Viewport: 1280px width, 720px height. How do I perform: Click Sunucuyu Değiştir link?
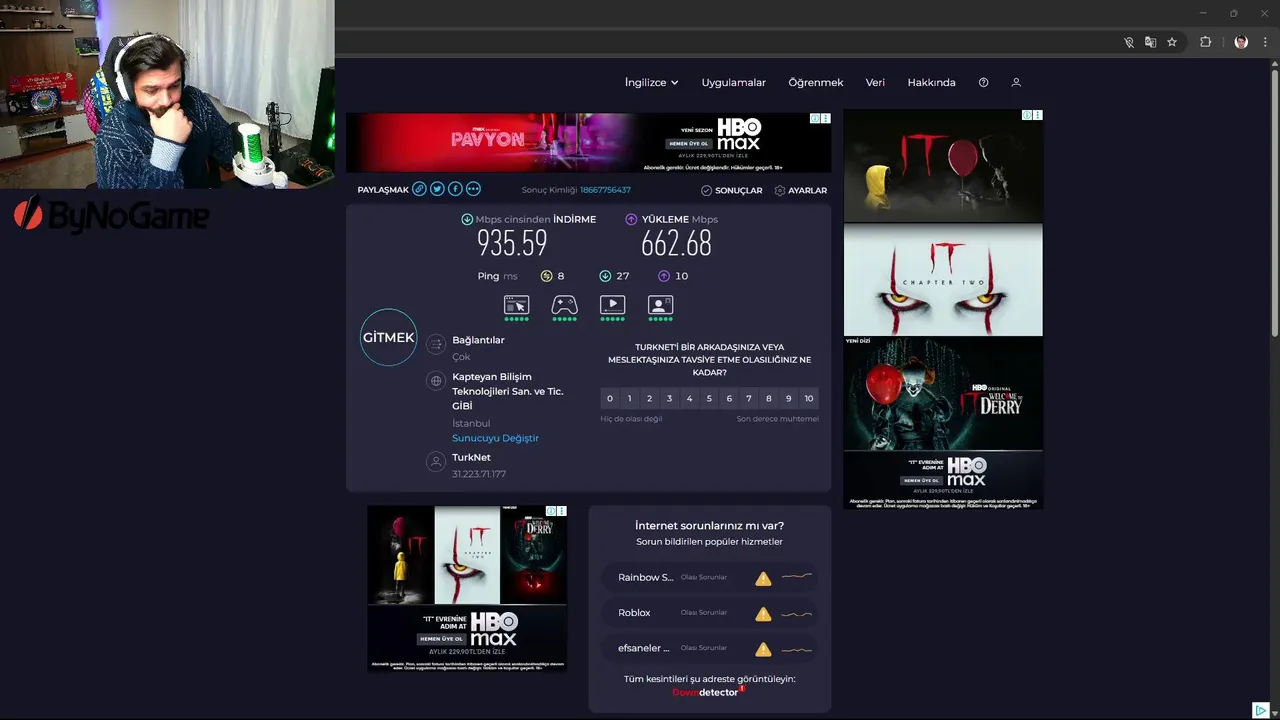(x=495, y=438)
